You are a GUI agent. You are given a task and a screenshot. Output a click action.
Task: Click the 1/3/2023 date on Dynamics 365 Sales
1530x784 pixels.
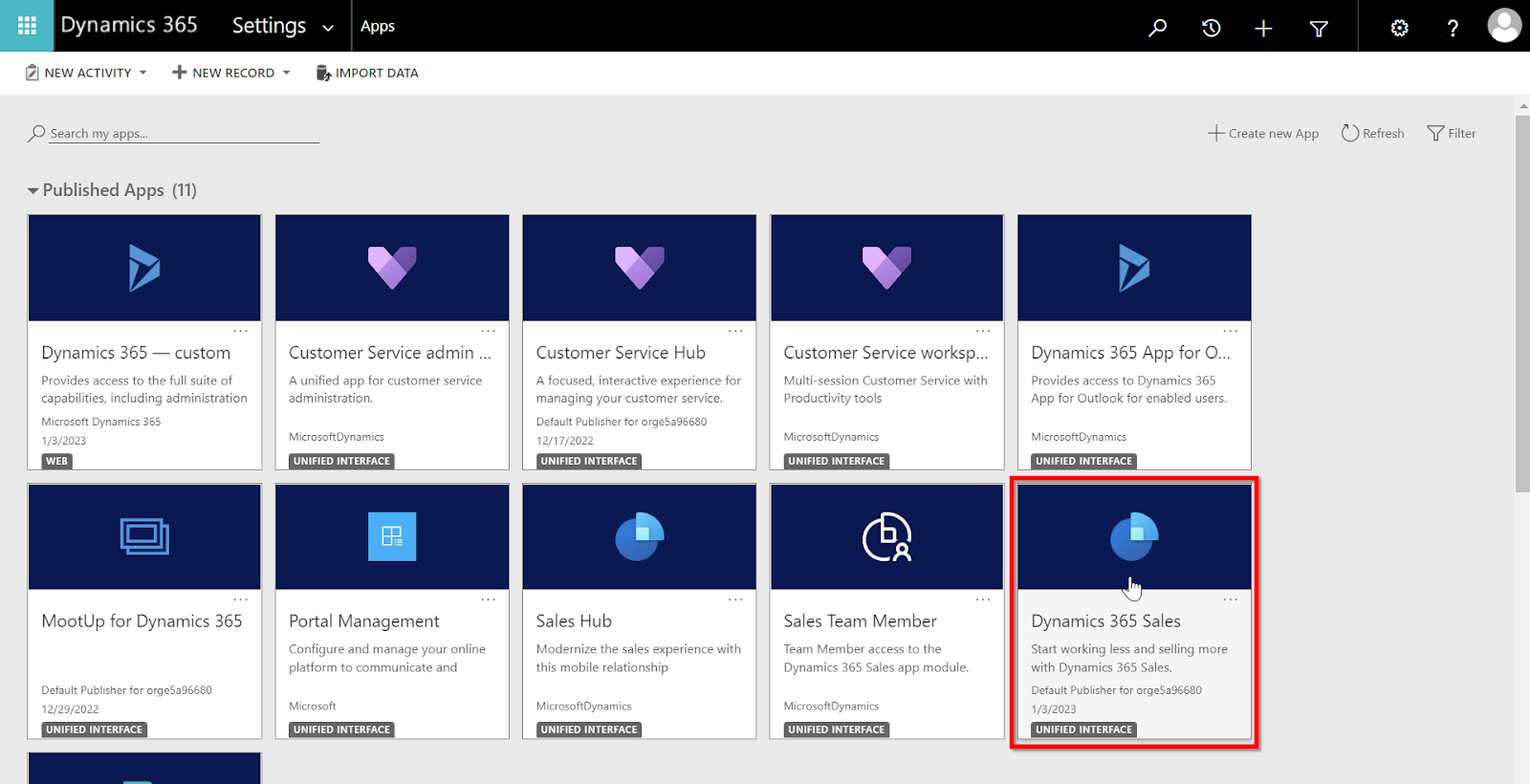[x=1054, y=709]
